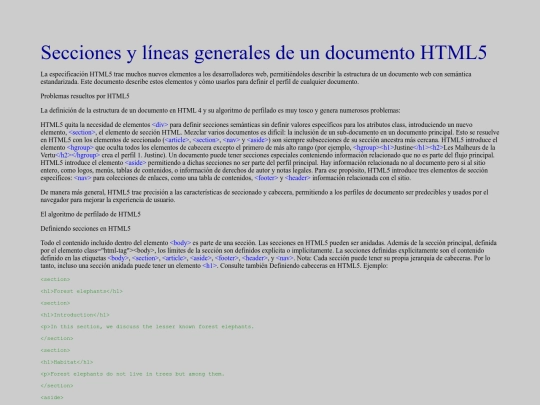Click code line '<h1>Introduction</h1>'
Screen dimensions: 540x405
[x=75, y=315]
